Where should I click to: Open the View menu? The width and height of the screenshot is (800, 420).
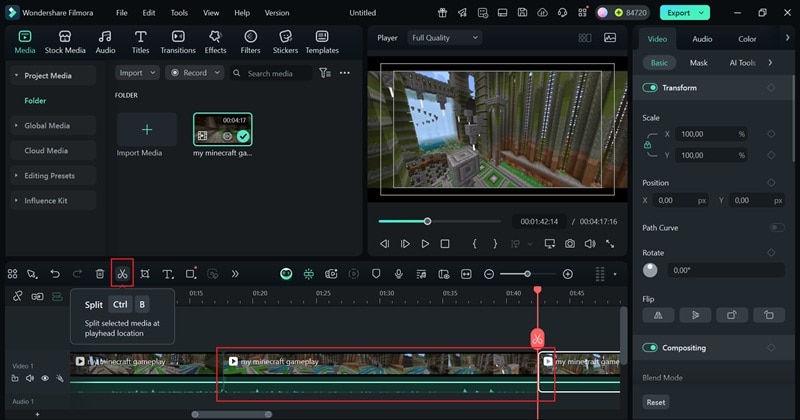click(x=211, y=13)
